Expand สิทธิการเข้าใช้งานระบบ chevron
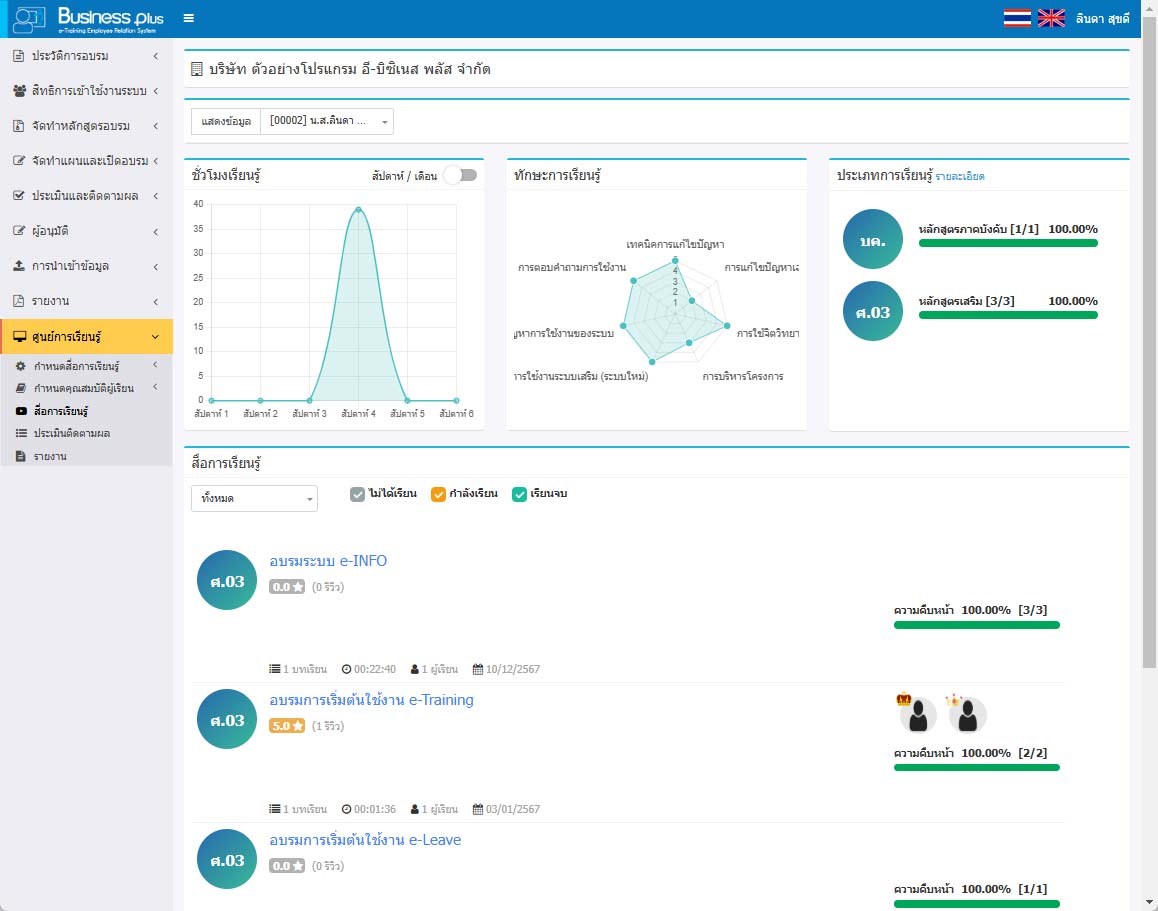The width and height of the screenshot is (1158, 911). 156,91
